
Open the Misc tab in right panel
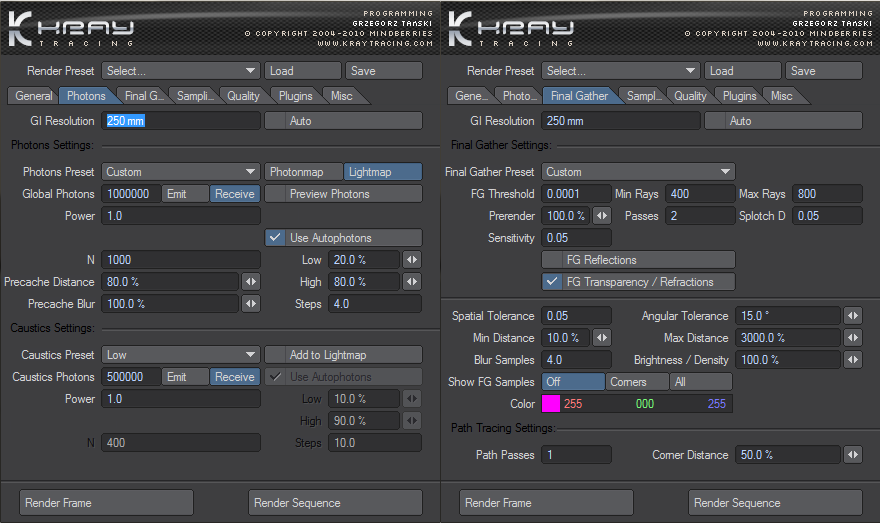coord(781,96)
